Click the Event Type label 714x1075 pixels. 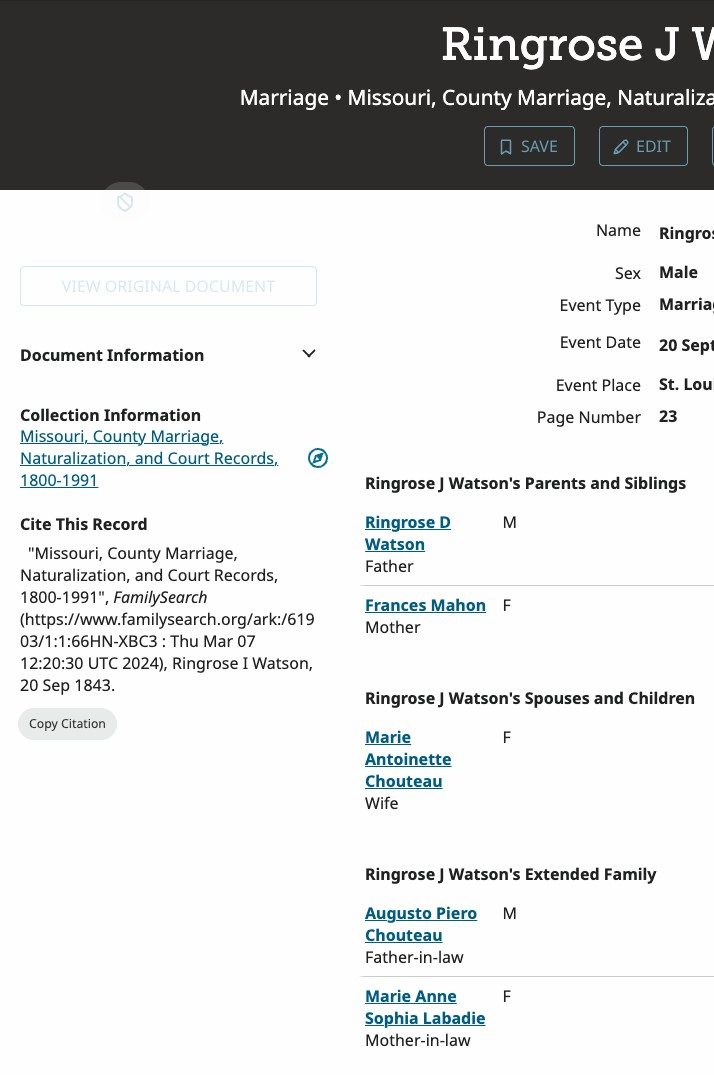[x=600, y=305]
